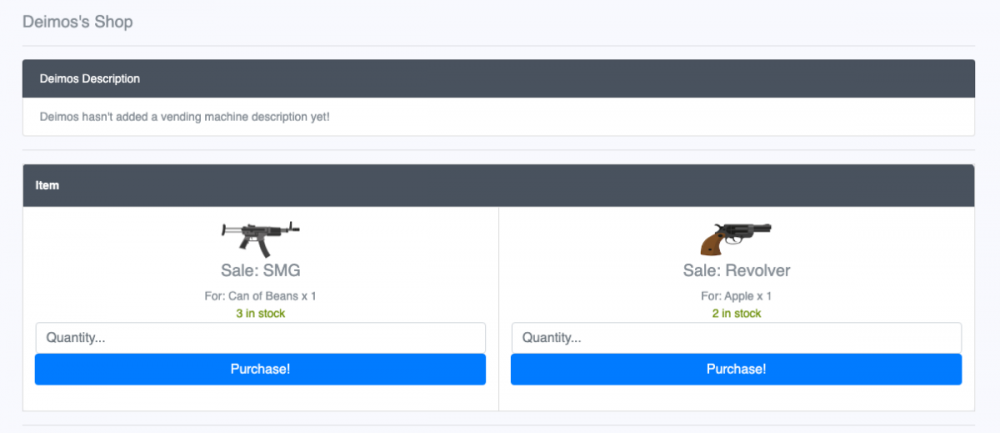Click the horizontal divider below the shop heading
Image resolution: width=1000 pixels, height=433 pixels.
498,46
